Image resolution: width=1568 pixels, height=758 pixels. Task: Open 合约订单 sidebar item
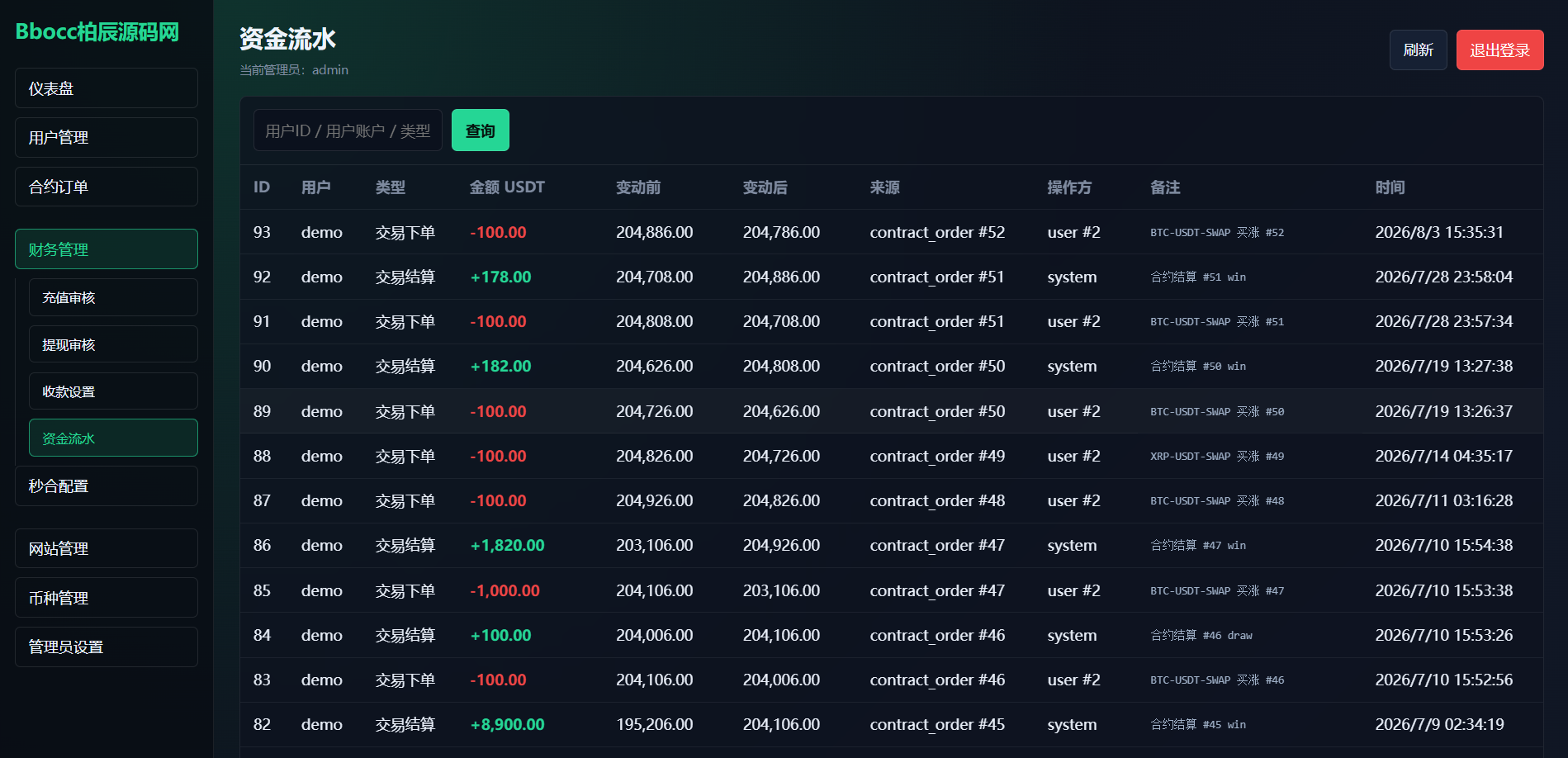click(107, 187)
